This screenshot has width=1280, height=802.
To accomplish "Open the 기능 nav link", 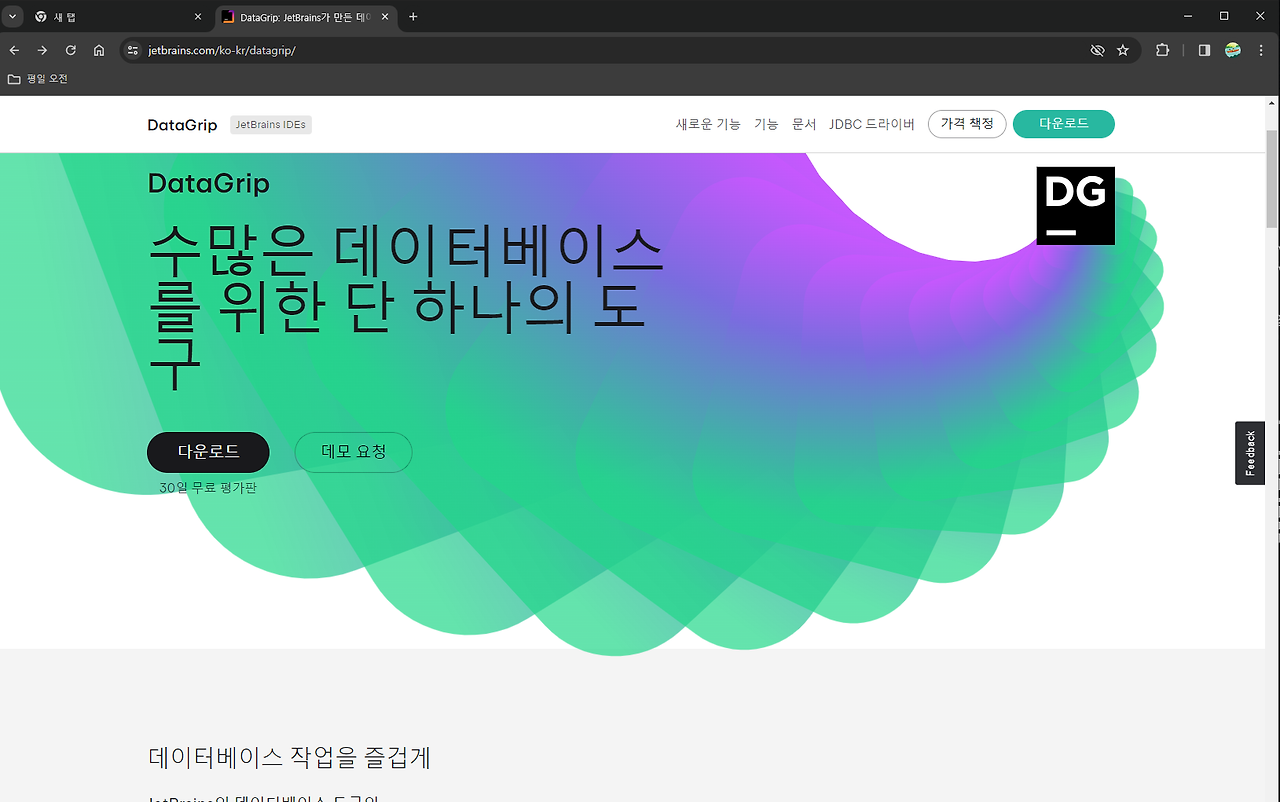I will pos(766,124).
